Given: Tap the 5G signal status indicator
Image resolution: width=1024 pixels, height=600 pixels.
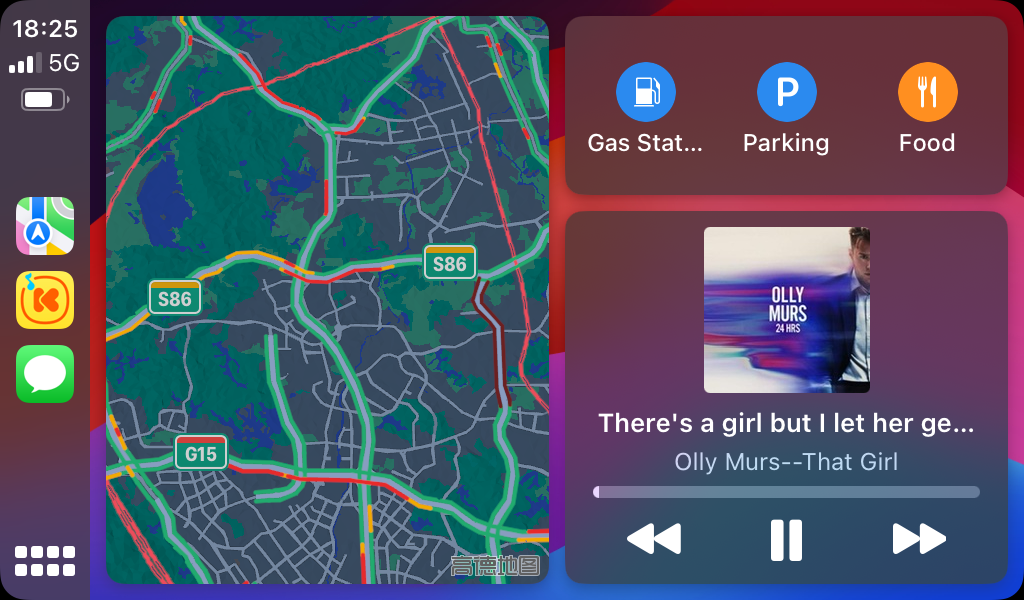Looking at the screenshot, I should (x=44, y=63).
